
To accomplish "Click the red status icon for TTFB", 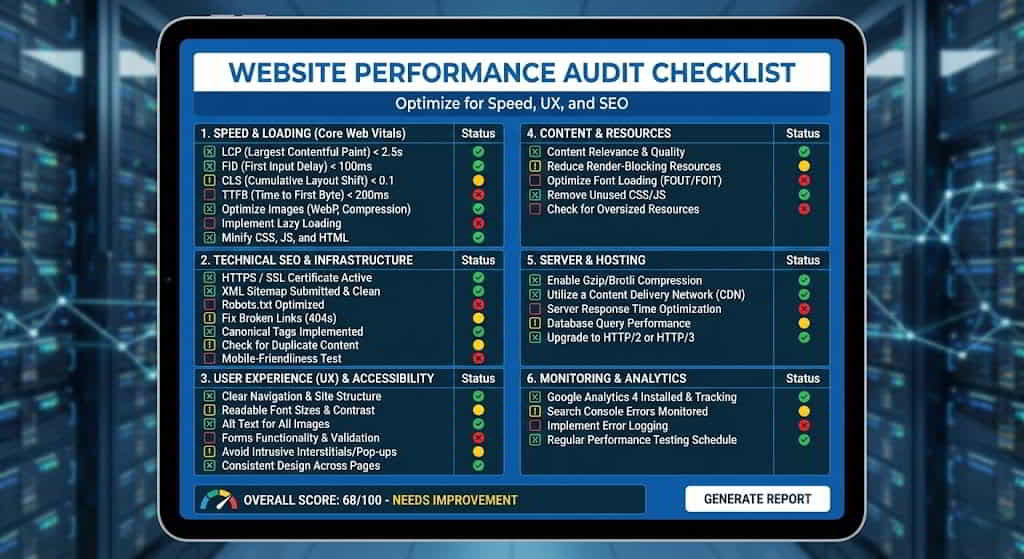I will (x=478, y=195).
